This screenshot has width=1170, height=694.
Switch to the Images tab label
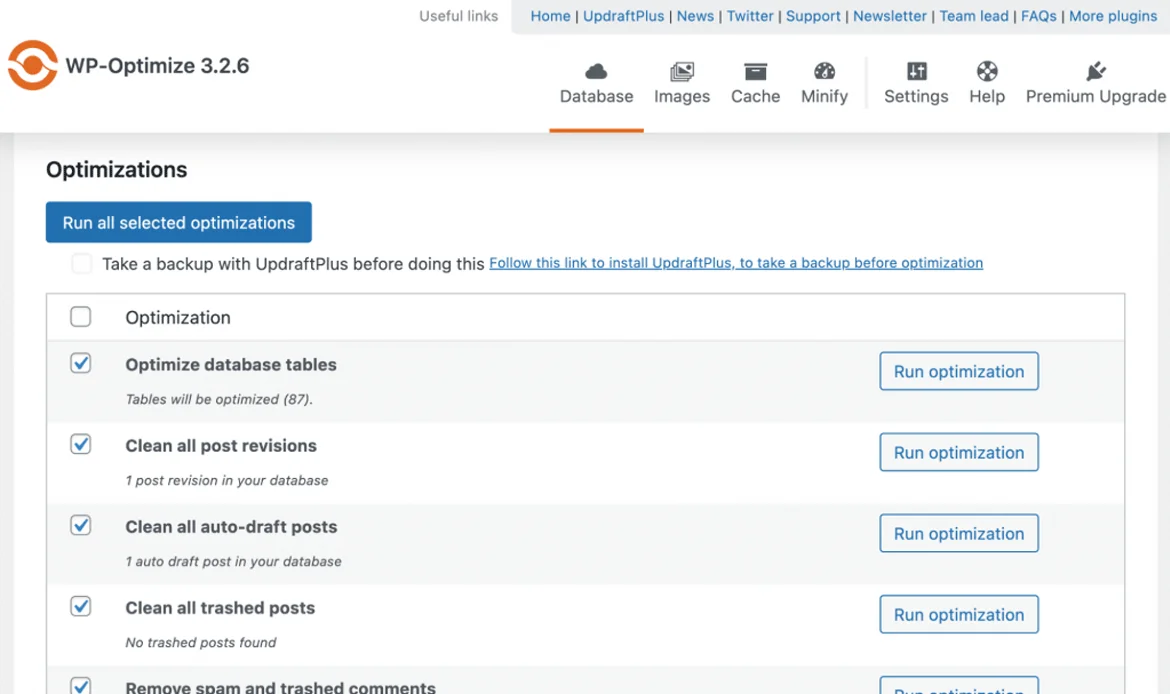point(682,96)
